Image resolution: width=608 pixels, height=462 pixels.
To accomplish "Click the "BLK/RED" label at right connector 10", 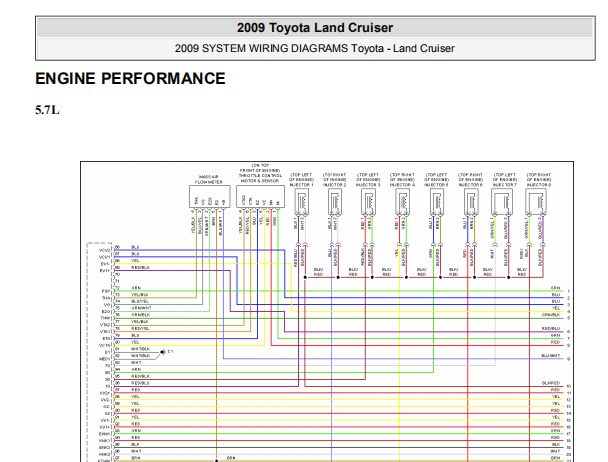I will 551,383.
